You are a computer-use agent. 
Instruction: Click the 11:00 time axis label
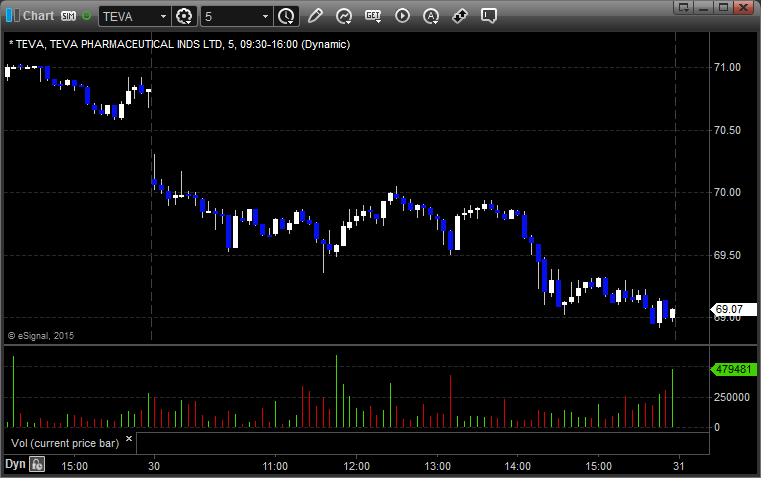275,466
